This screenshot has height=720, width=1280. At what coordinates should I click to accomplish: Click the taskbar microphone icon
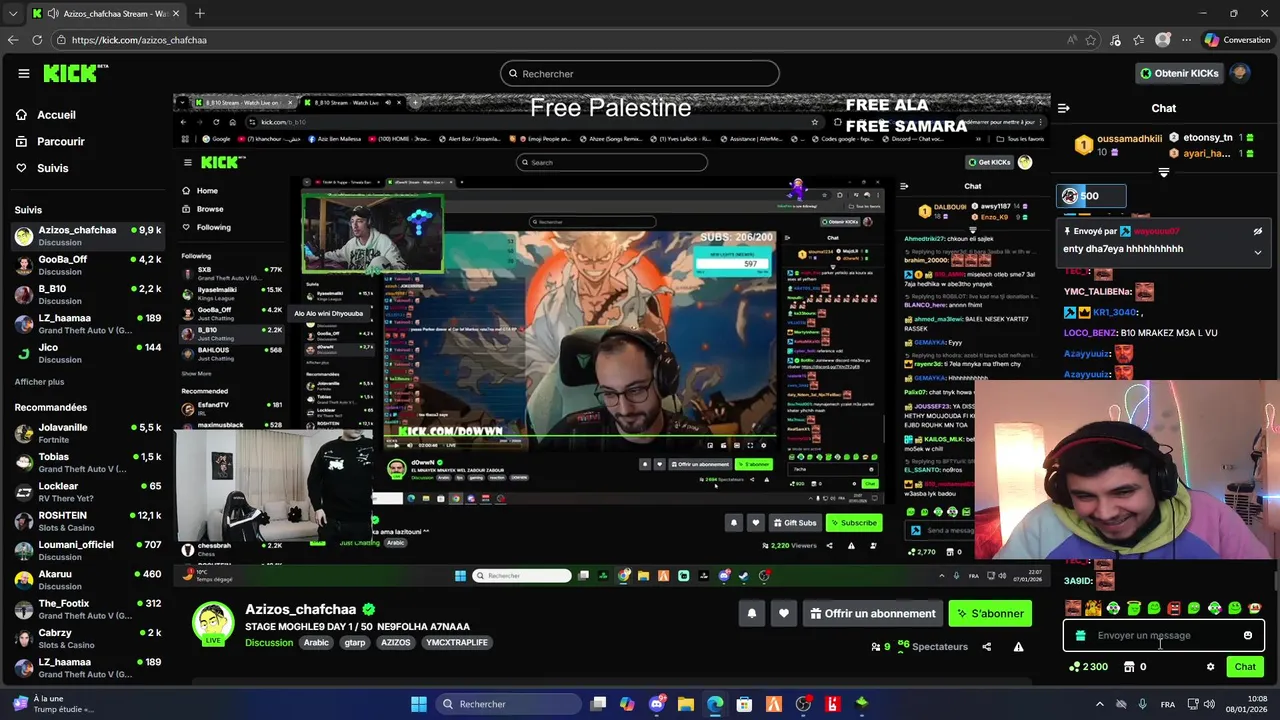[x=1143, y=704]
